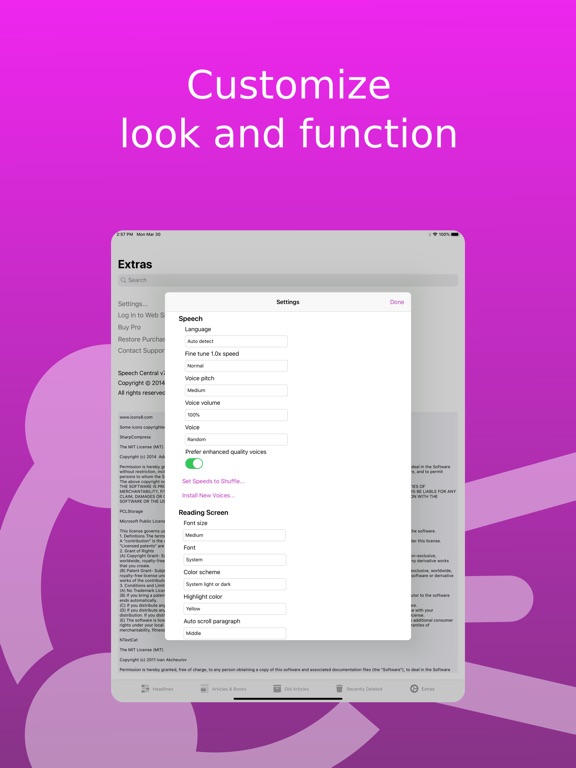Open Highlight color dropdown showing Yellow
The image size is (576, 768).
point(234,609)
